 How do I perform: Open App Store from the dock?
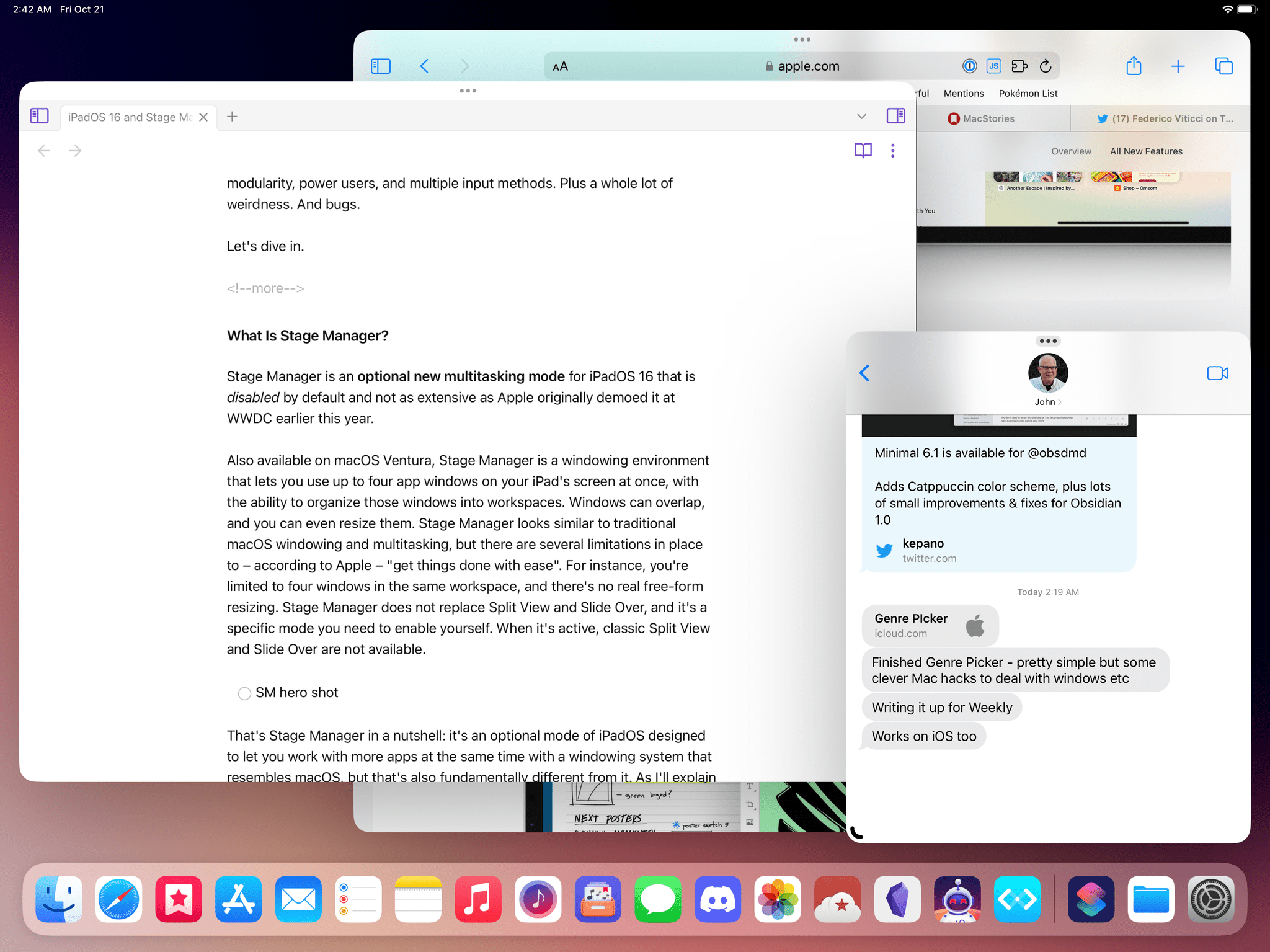point(238,899)
